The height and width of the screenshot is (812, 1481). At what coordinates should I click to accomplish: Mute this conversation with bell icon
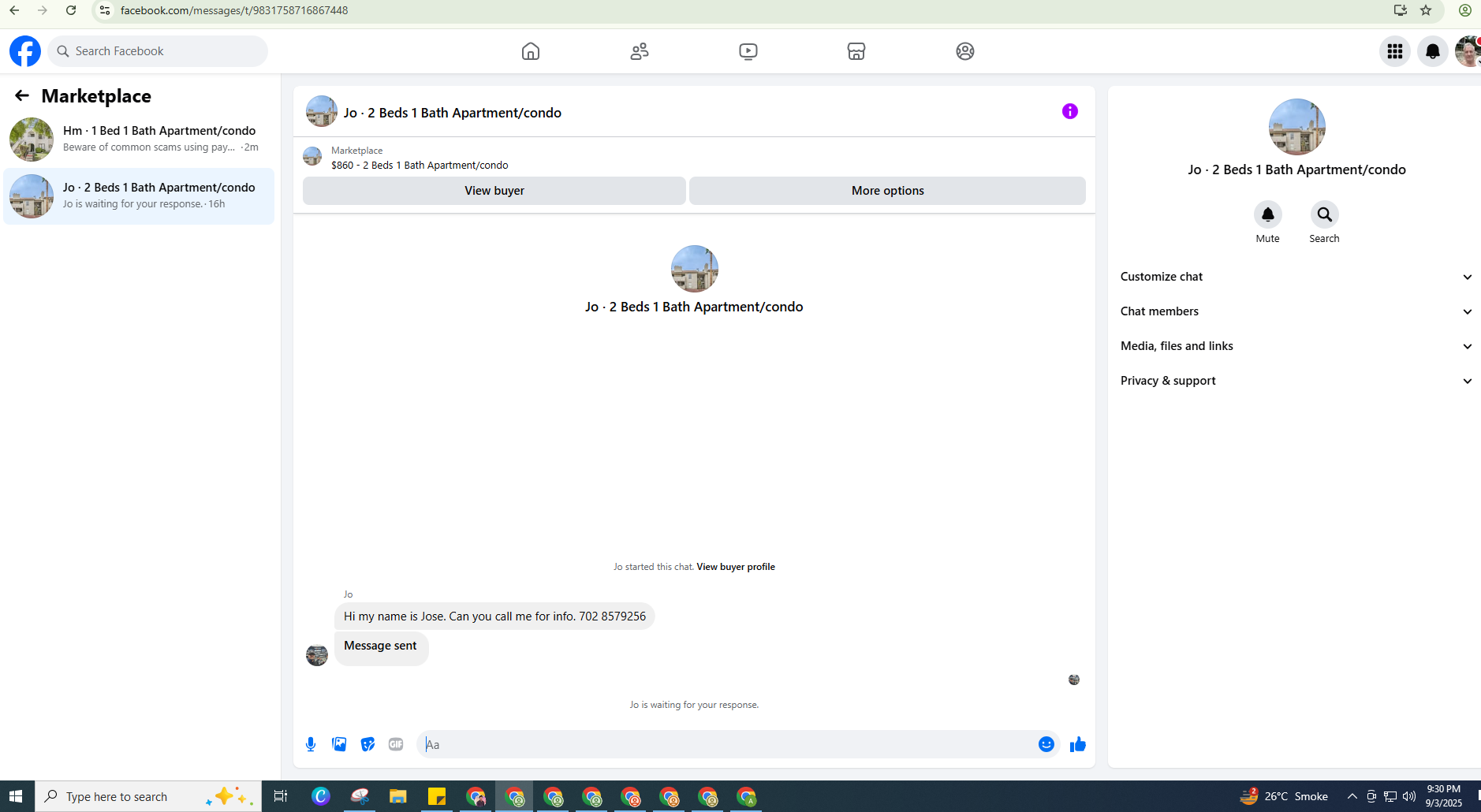(1268, 214)
